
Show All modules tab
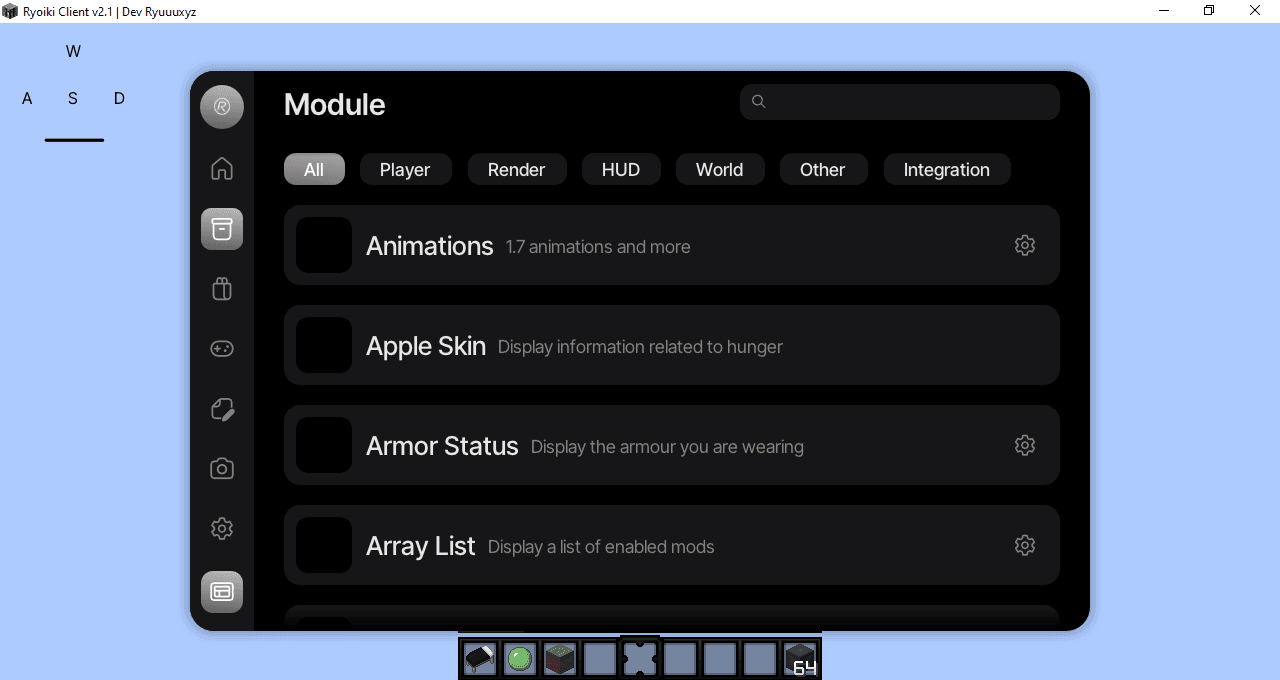coord(314,169)
